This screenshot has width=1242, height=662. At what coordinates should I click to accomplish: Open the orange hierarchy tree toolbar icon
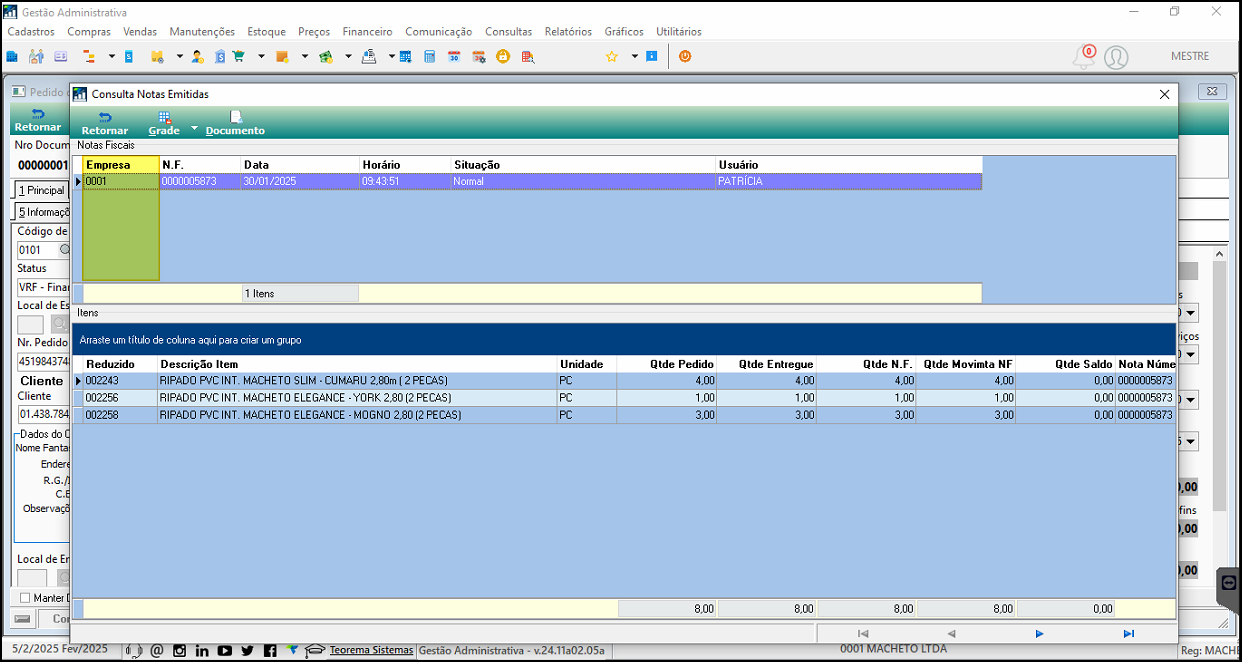[x=89, y=56]
